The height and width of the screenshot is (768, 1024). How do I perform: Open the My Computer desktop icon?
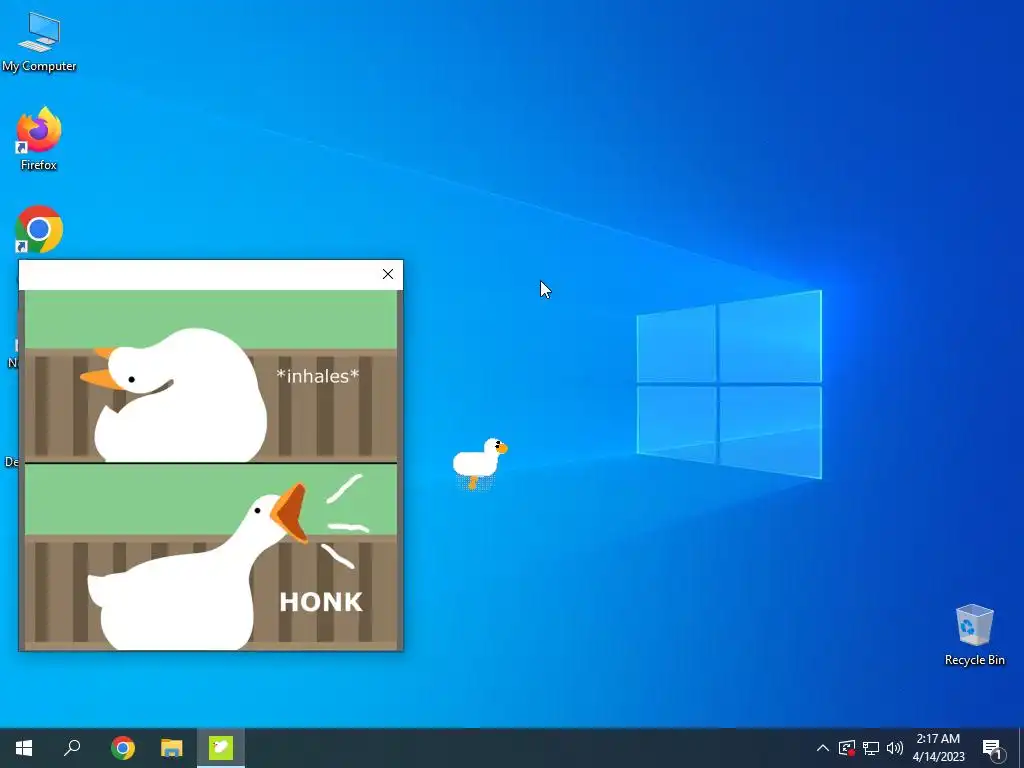[39, 42]
